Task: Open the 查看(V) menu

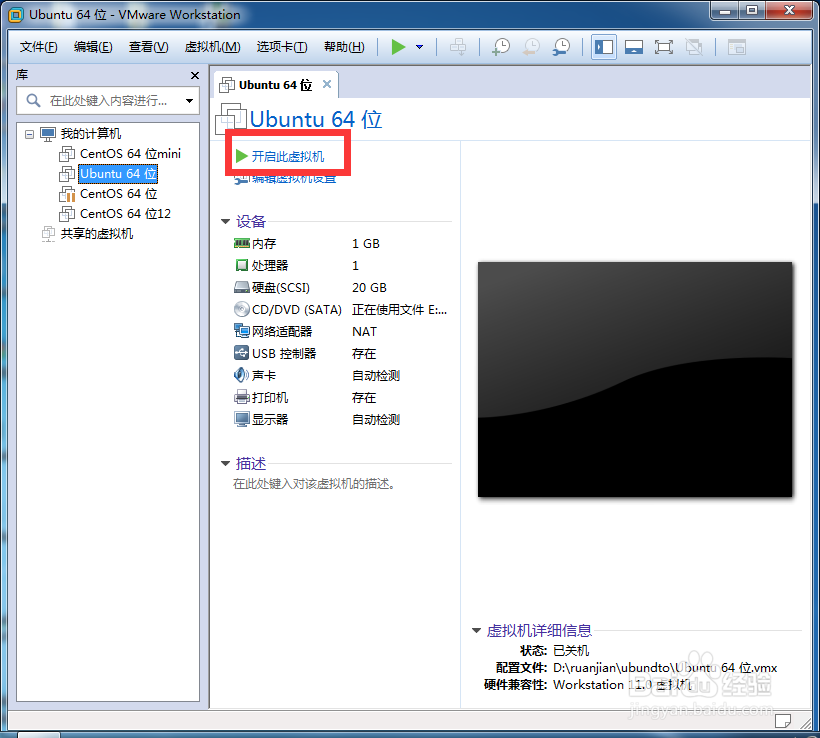Action: pos(149,47)
